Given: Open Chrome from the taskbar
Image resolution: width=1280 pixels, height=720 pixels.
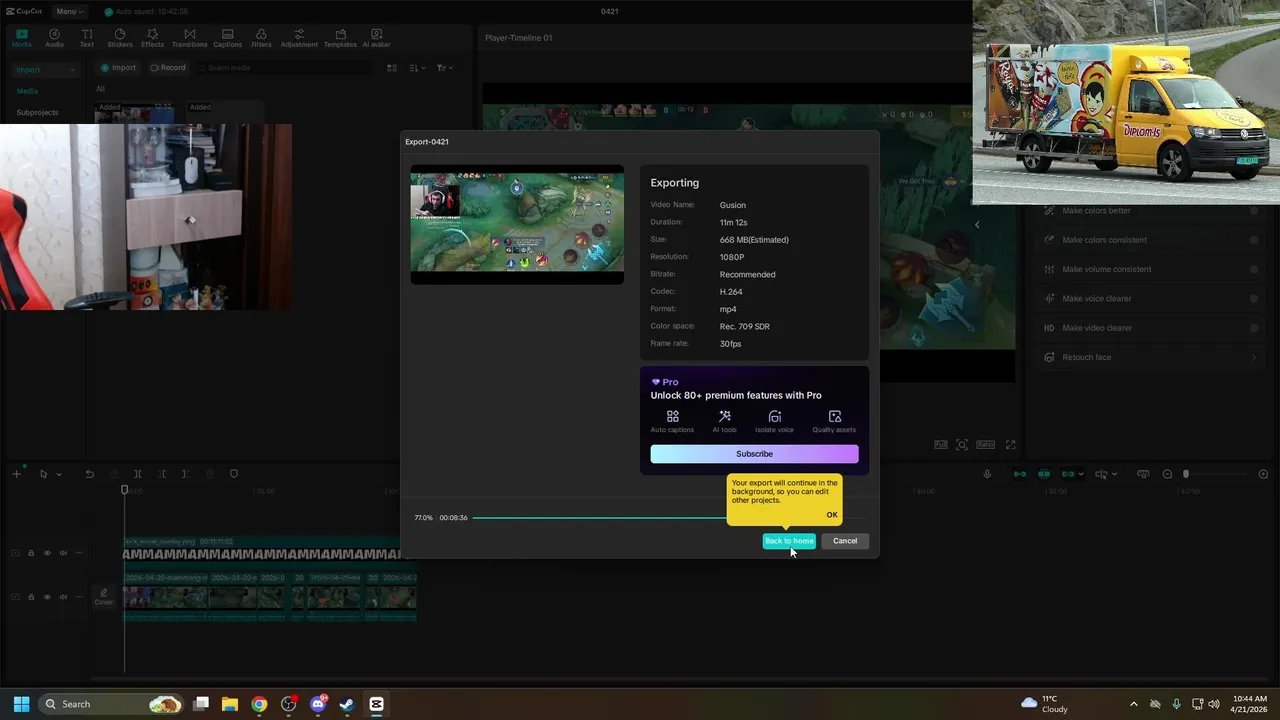Looking at the screenshot, I should (259, 704).
